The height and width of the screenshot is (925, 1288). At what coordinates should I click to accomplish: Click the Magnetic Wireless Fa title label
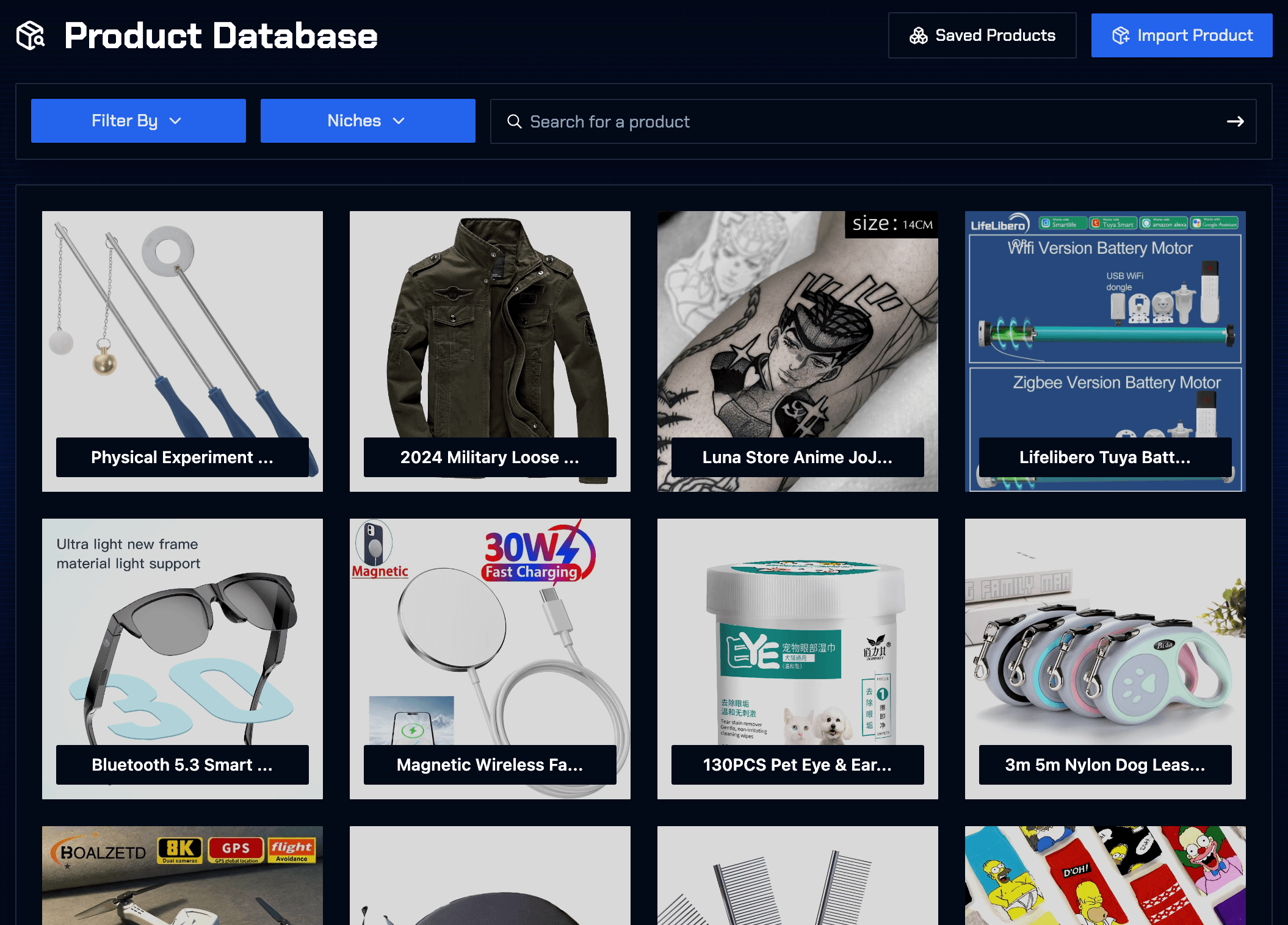490,765
